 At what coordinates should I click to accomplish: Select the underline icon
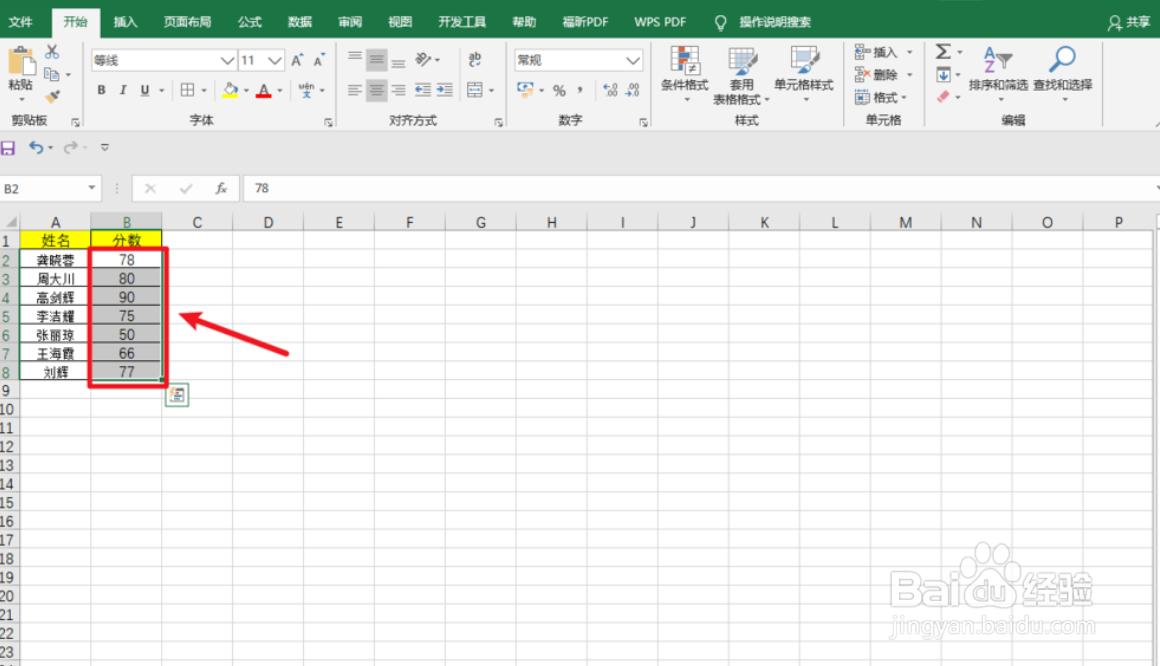coord(144,90)
